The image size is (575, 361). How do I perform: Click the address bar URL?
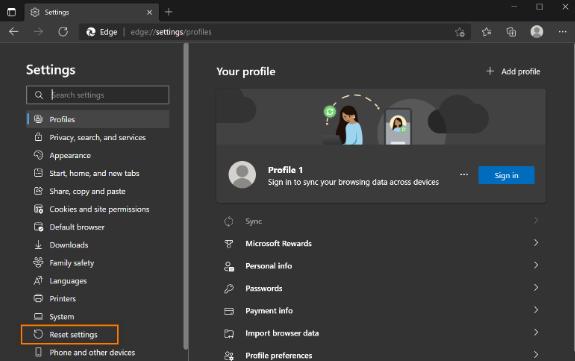tap(171, 32)
